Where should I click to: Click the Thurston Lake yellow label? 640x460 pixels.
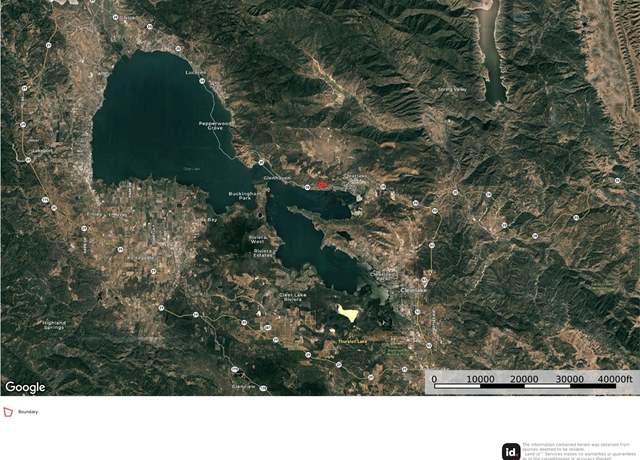(x=353, y=341)
